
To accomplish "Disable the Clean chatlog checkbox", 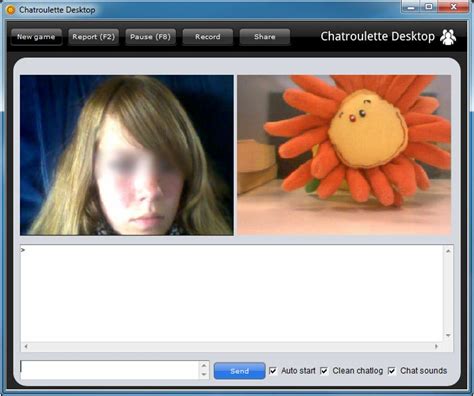I will point(324,371).
